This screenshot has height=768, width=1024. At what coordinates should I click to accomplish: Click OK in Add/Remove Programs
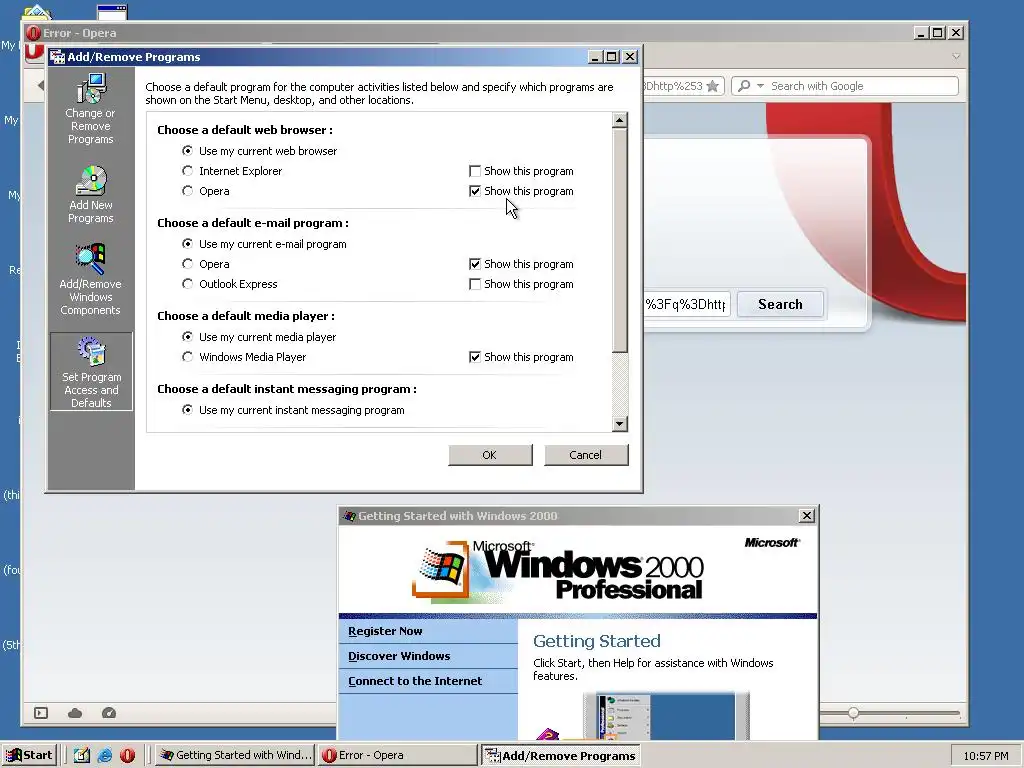pos(490,455)
